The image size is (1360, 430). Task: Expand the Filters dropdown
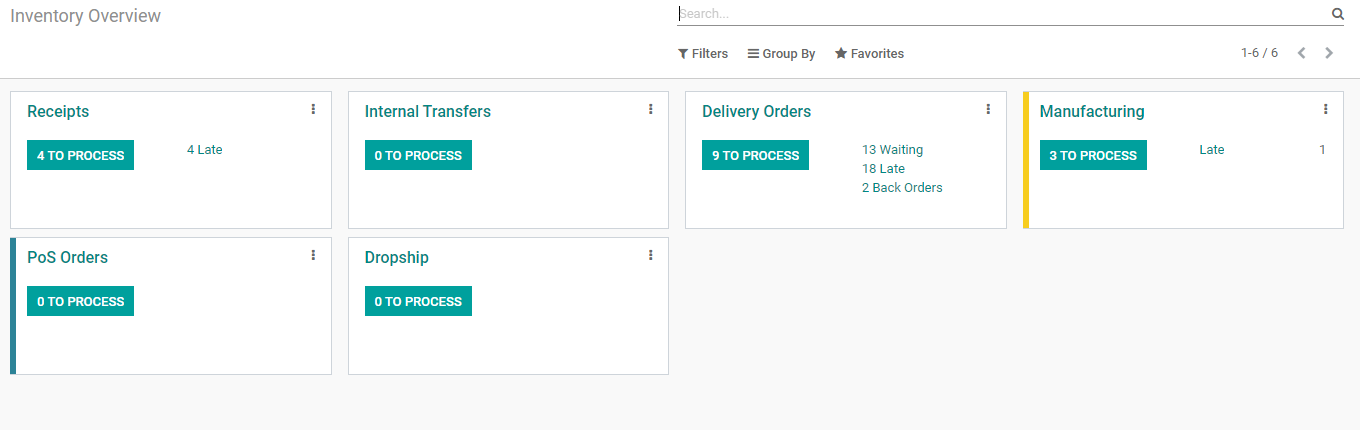(x=703, y=54)
